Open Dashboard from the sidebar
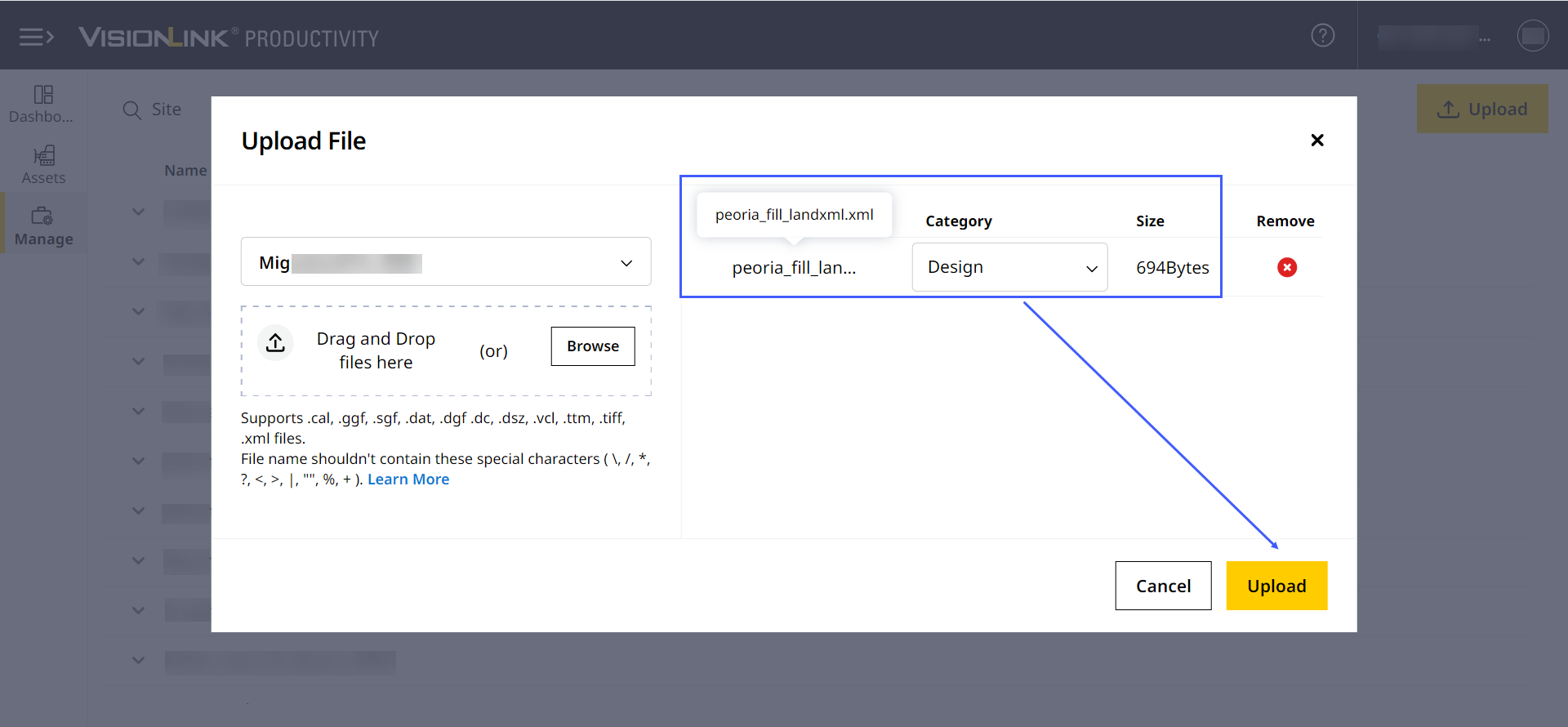This screenshot has height=727, width=1568. pos(42,104)
